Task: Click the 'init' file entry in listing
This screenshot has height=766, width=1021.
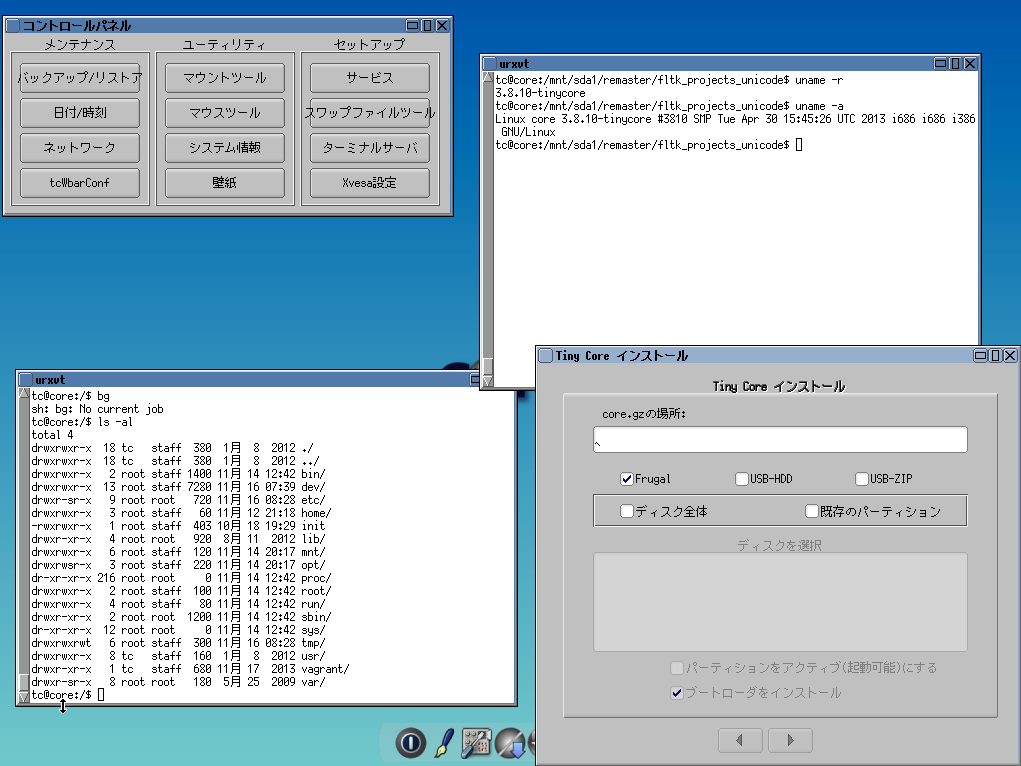Action: pos(313,526)
